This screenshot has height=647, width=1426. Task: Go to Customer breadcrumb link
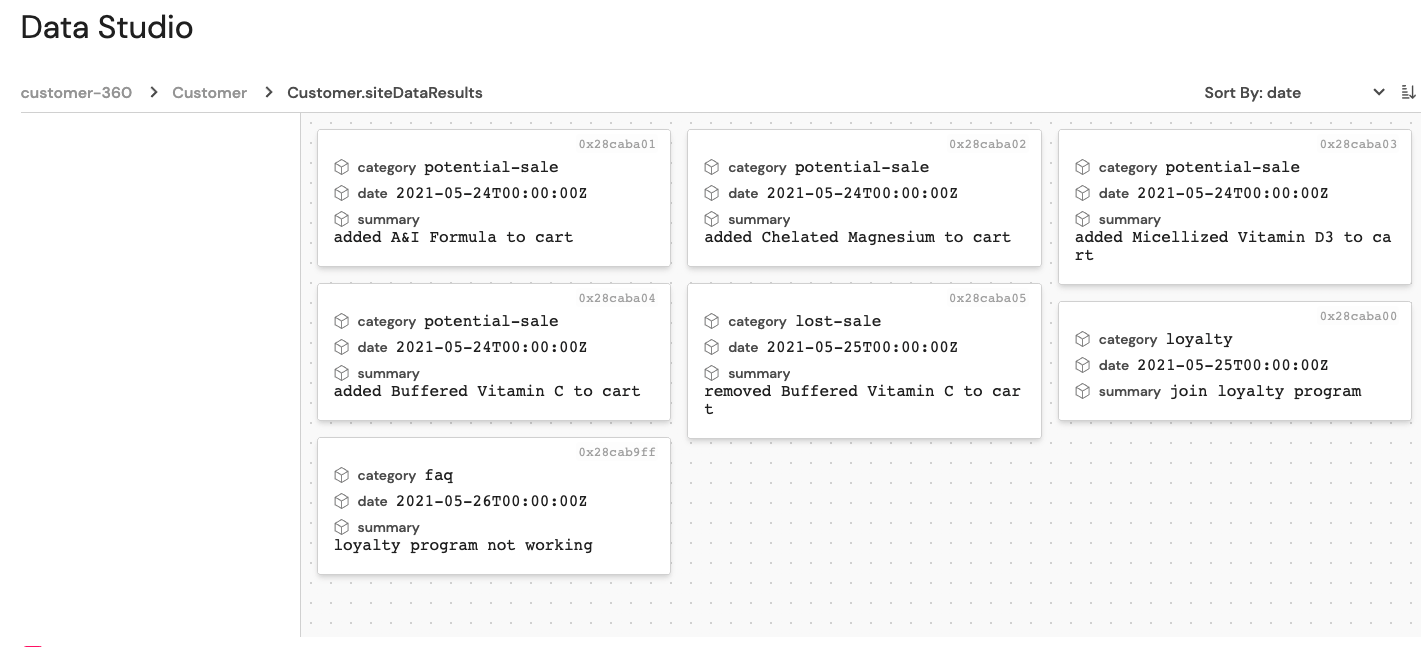(x=209, y=93)
